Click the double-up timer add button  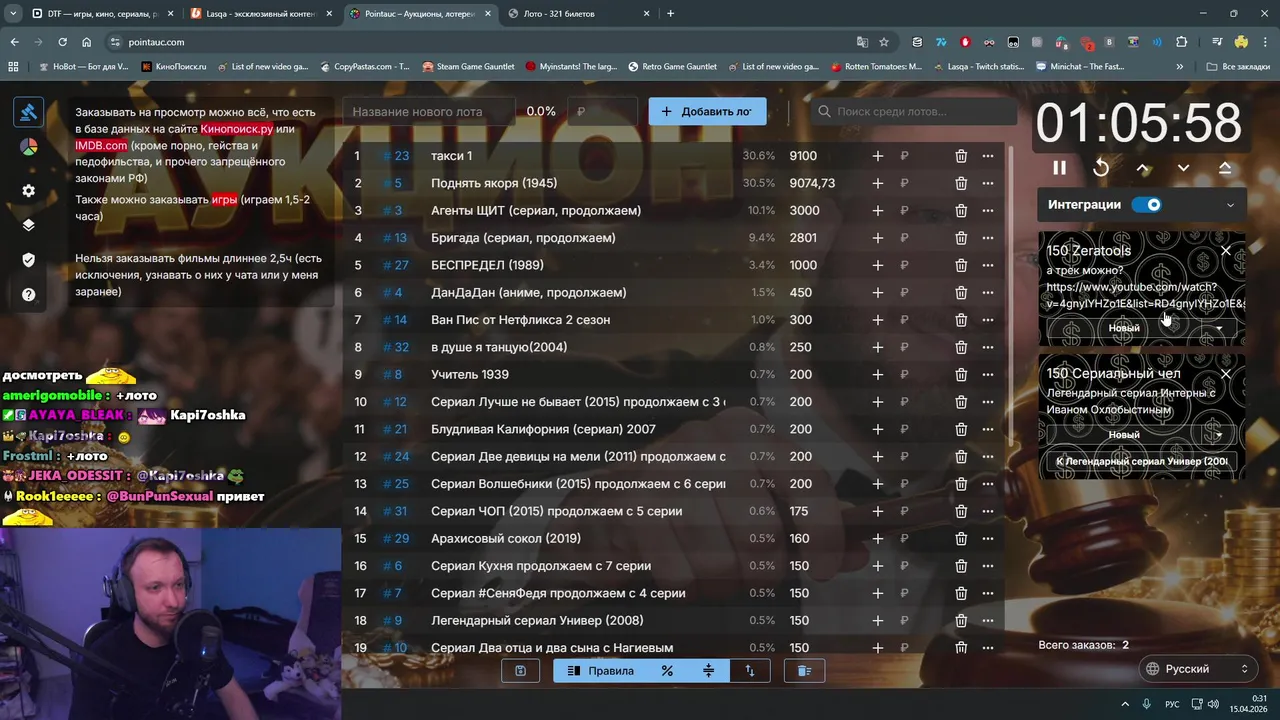point(1225,168)
